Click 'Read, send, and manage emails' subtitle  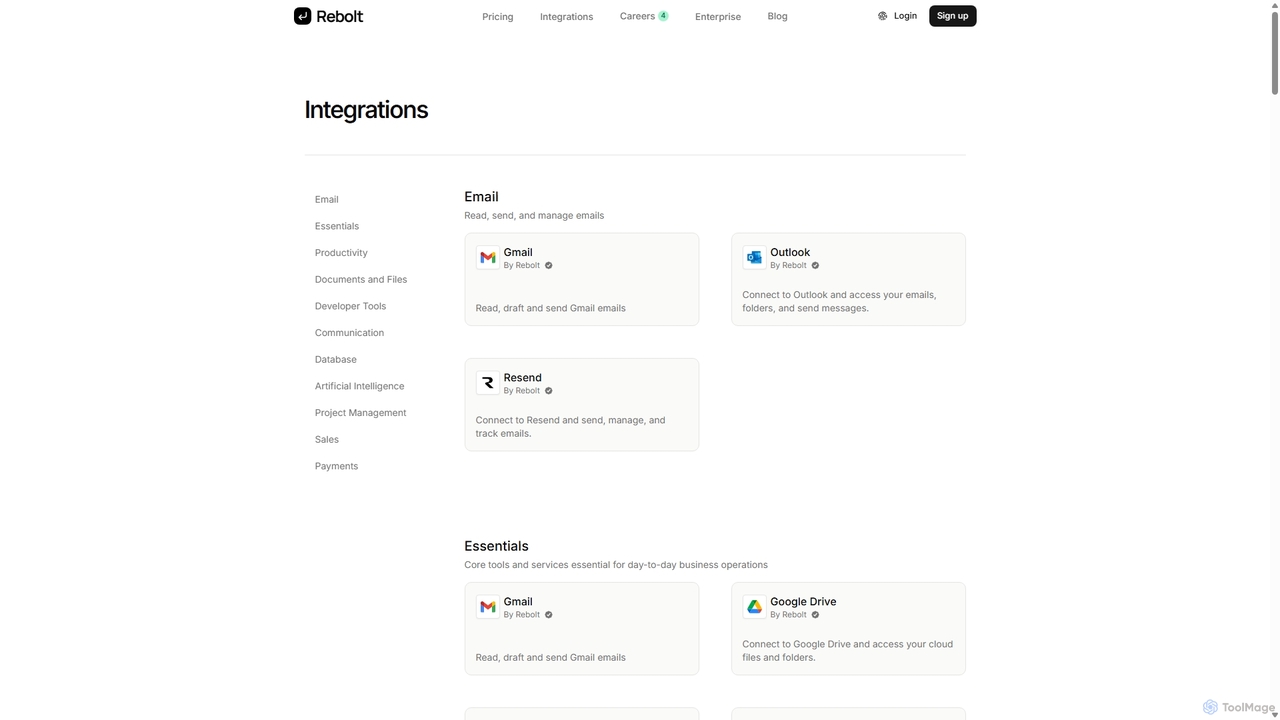point(534,215)
